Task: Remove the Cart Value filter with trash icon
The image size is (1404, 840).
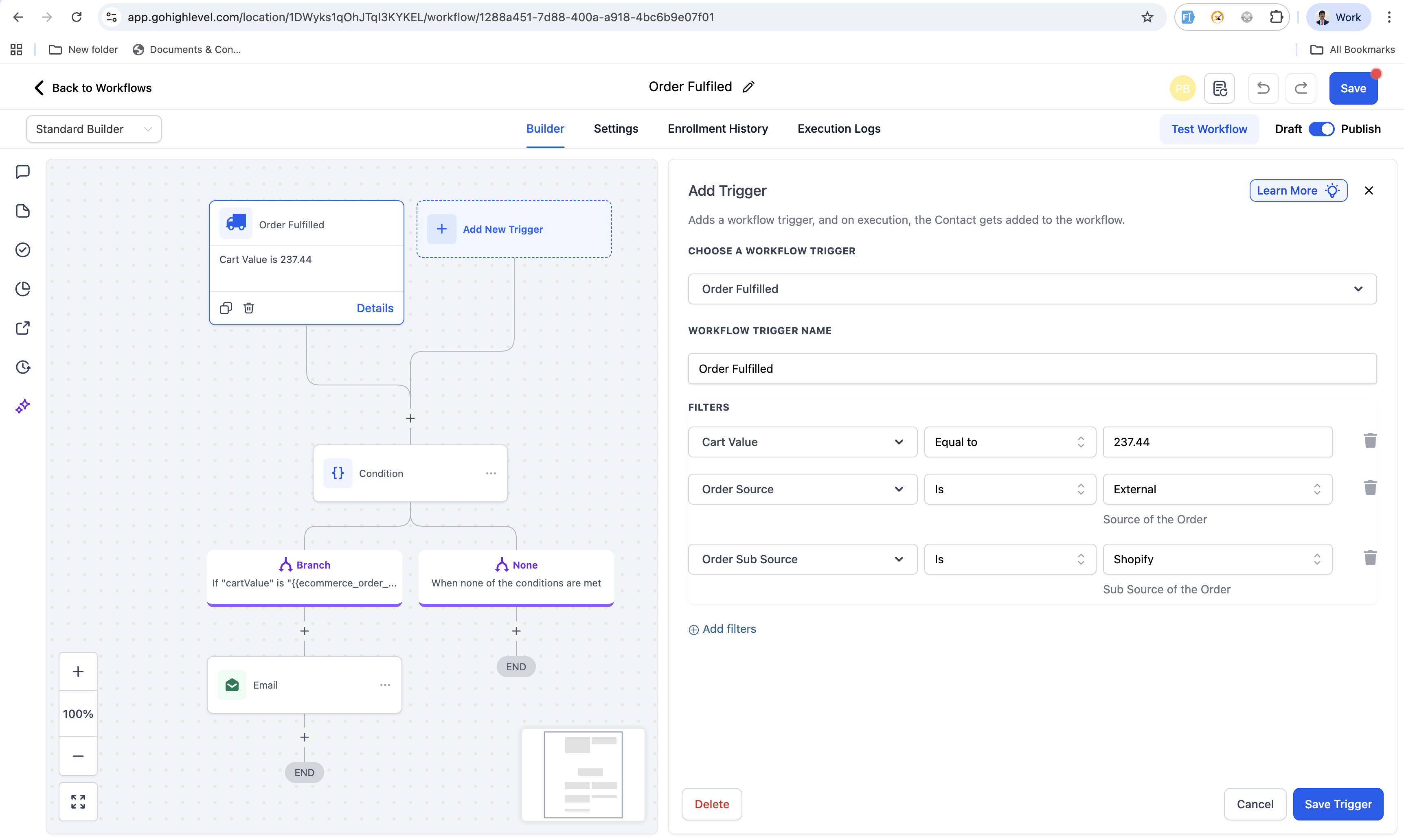Action: pos(1369,441)
